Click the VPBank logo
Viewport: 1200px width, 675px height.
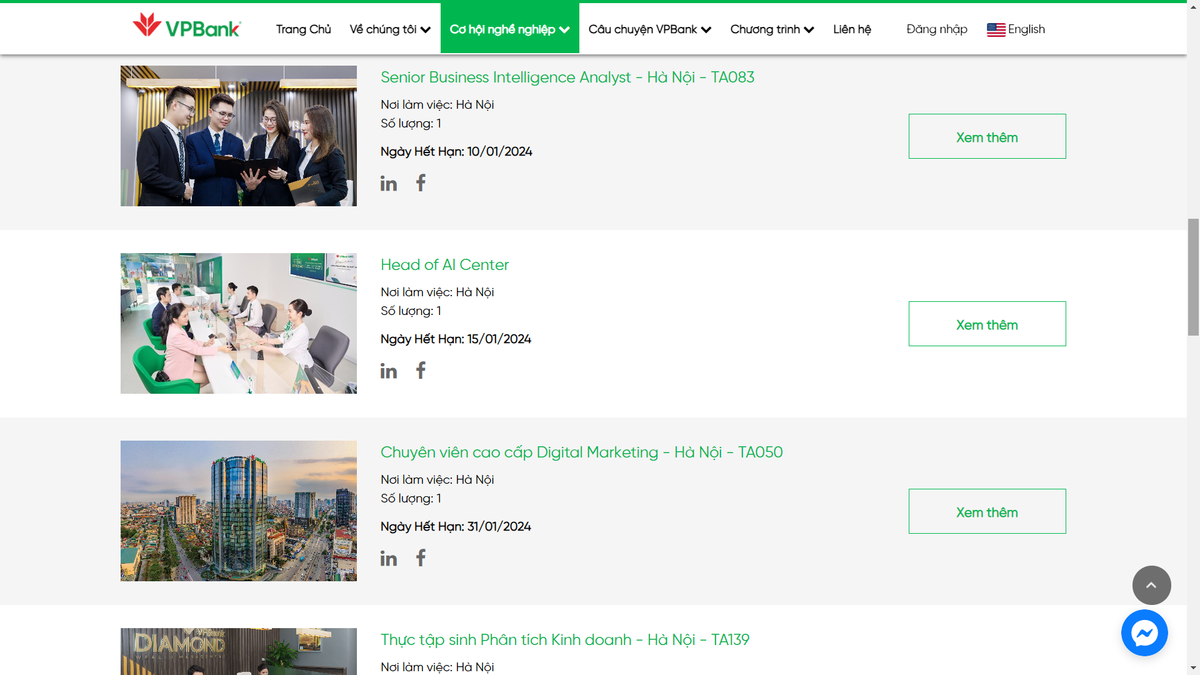pos(186,27)
